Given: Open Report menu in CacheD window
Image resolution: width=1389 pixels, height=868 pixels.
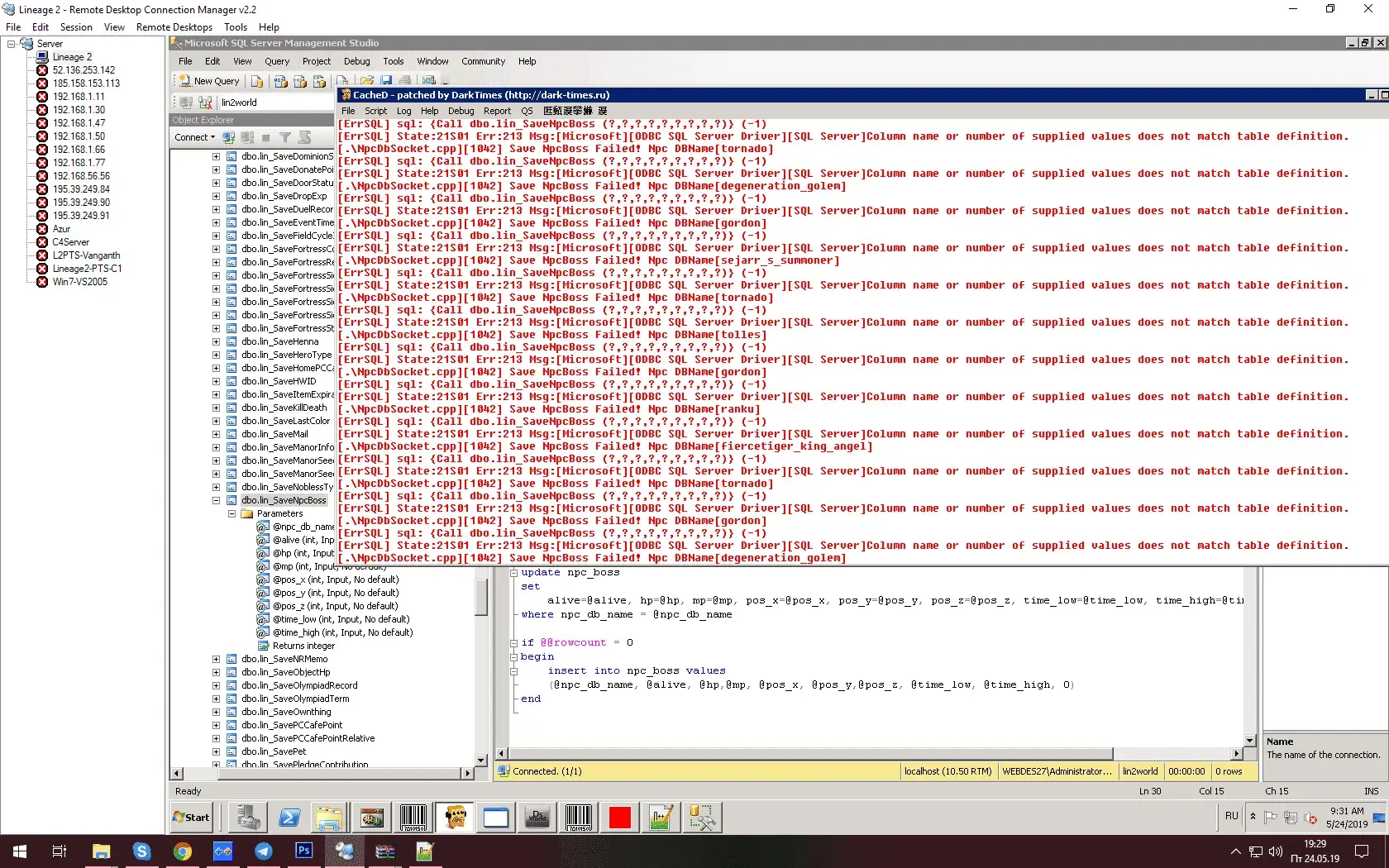Looking at the screenshot, I should pyautogui.click(x=498, y=111).
